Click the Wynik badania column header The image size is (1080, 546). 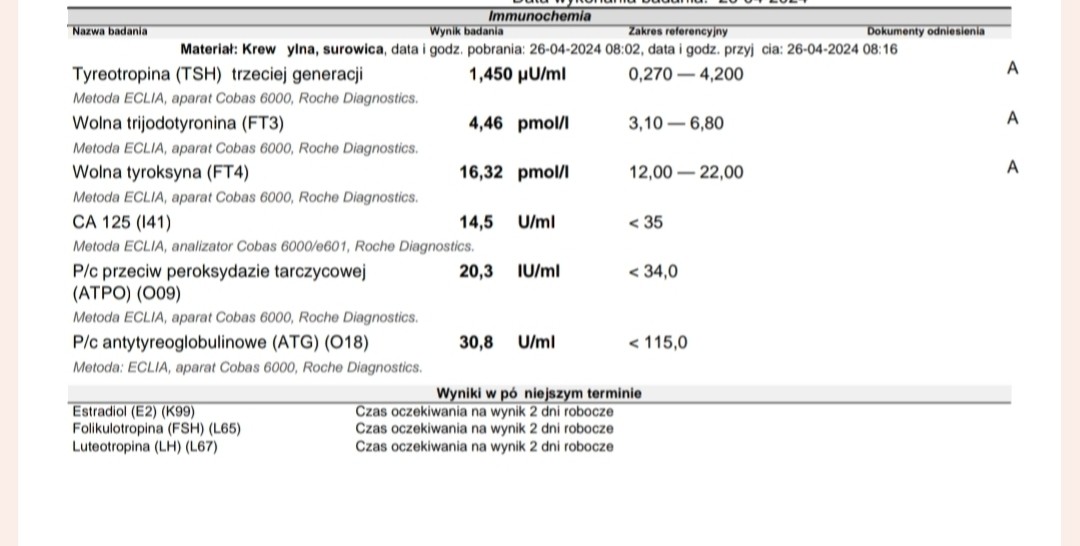click(466, 31)
